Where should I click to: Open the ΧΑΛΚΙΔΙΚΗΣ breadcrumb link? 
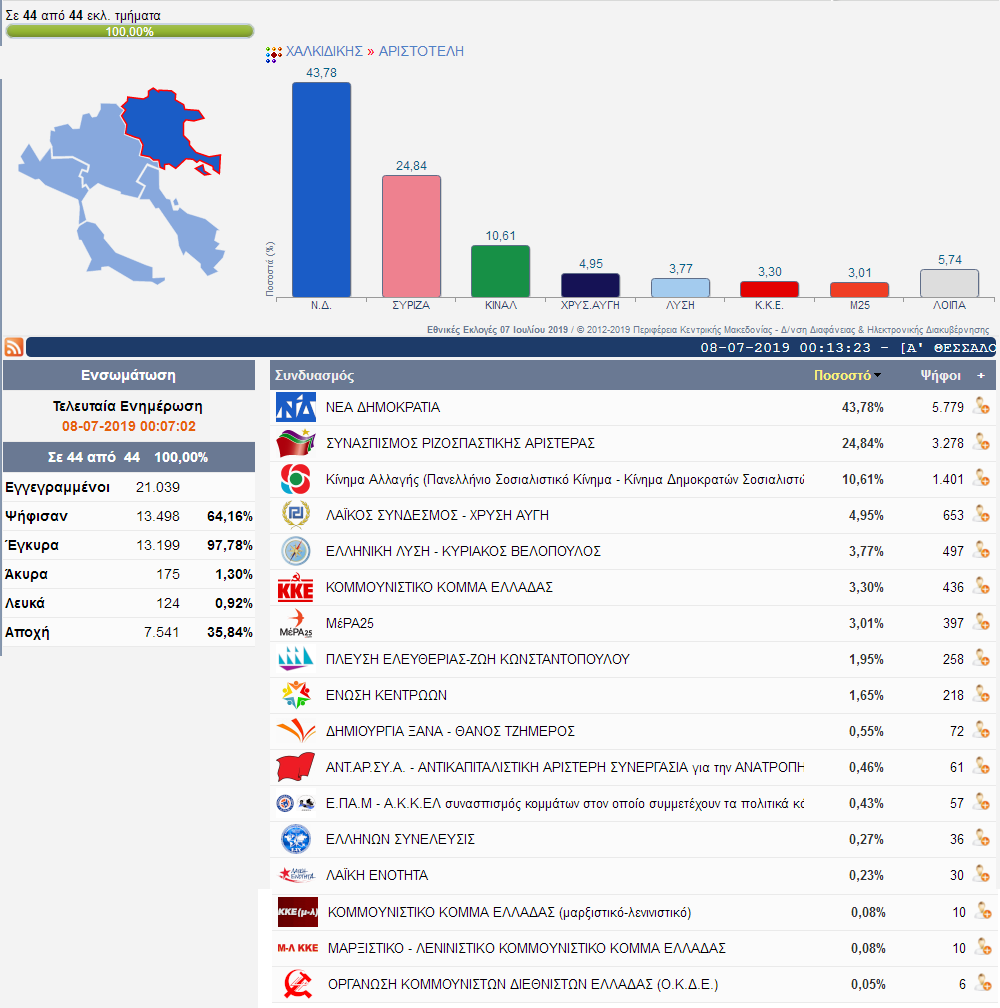324,51
